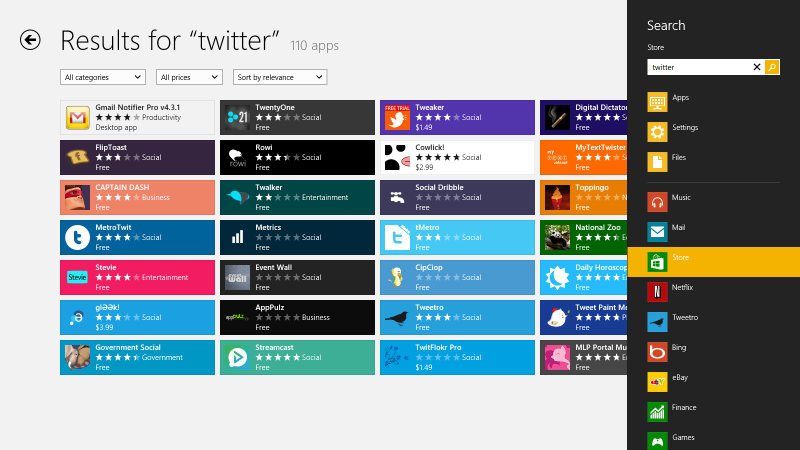
Task: Select Apps in the search pane
Action: pos(713,102)
